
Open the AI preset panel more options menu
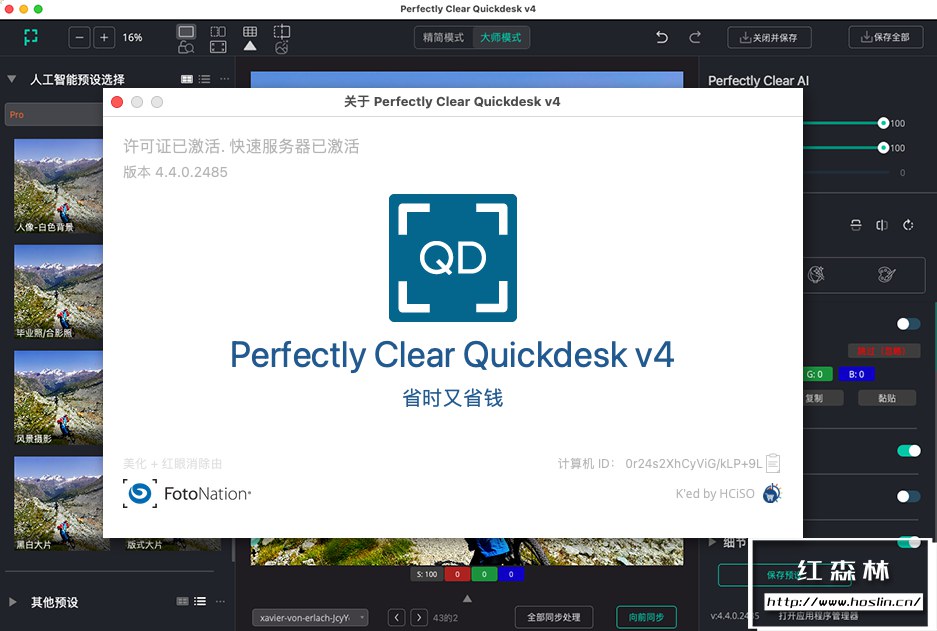pyautogui.click(x=224, y=79)
